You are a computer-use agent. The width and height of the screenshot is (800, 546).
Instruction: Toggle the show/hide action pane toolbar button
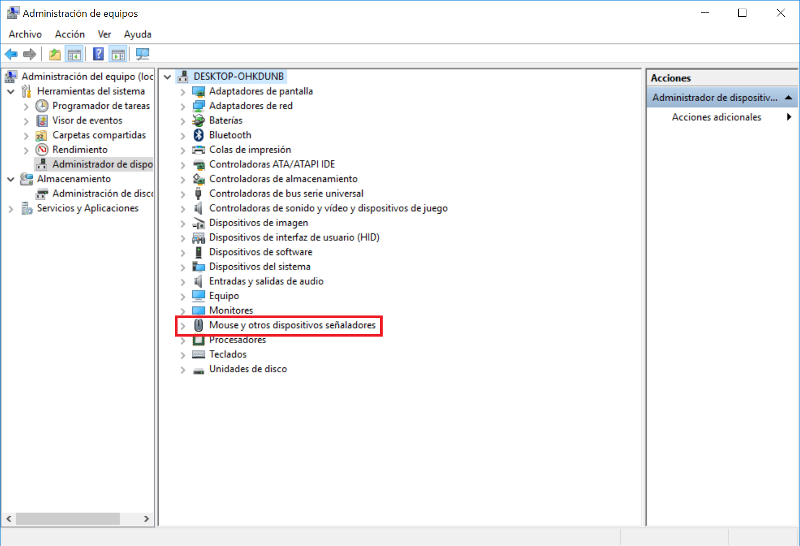118,54
